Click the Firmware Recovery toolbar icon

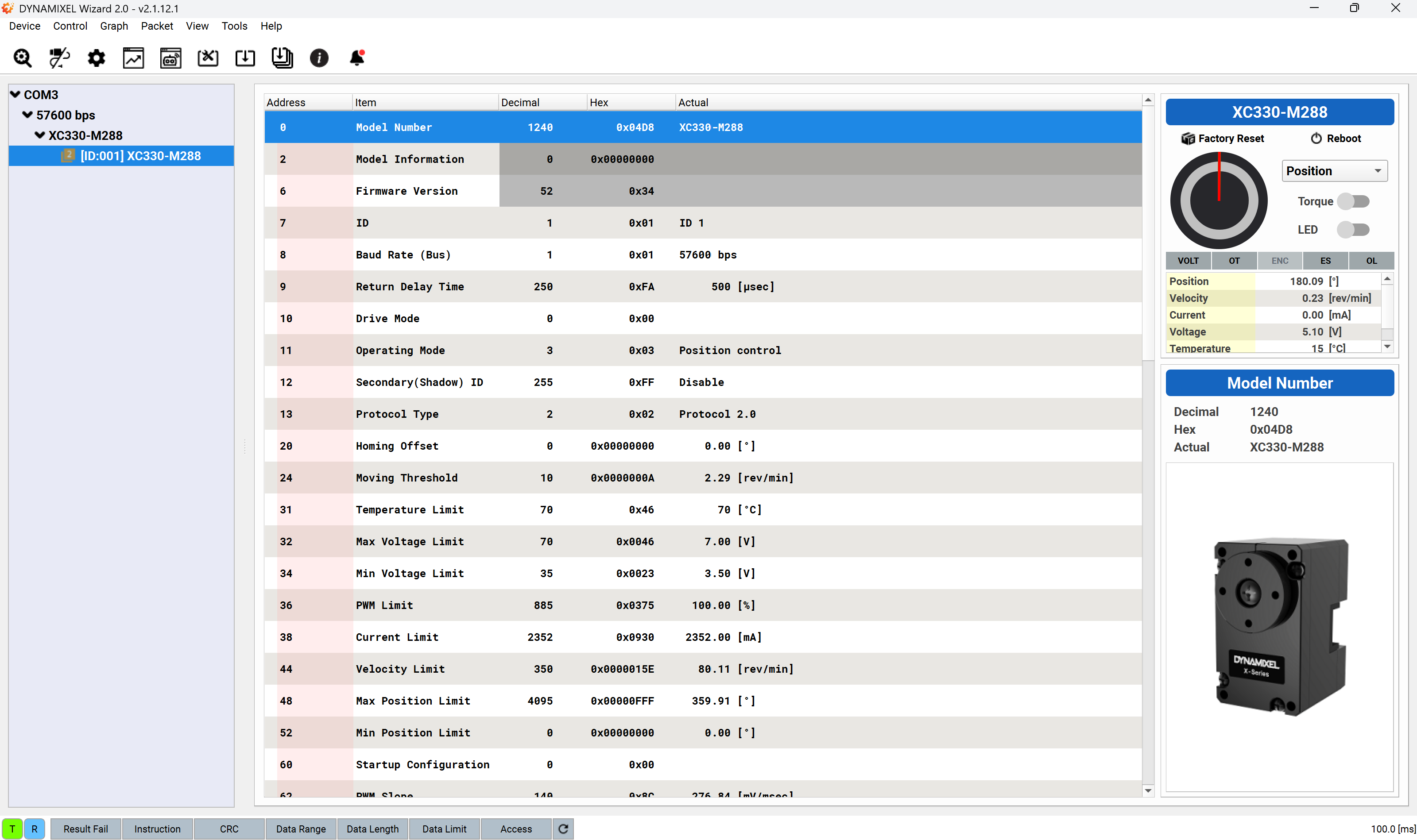pyautogui.click(x=208, y=58)
